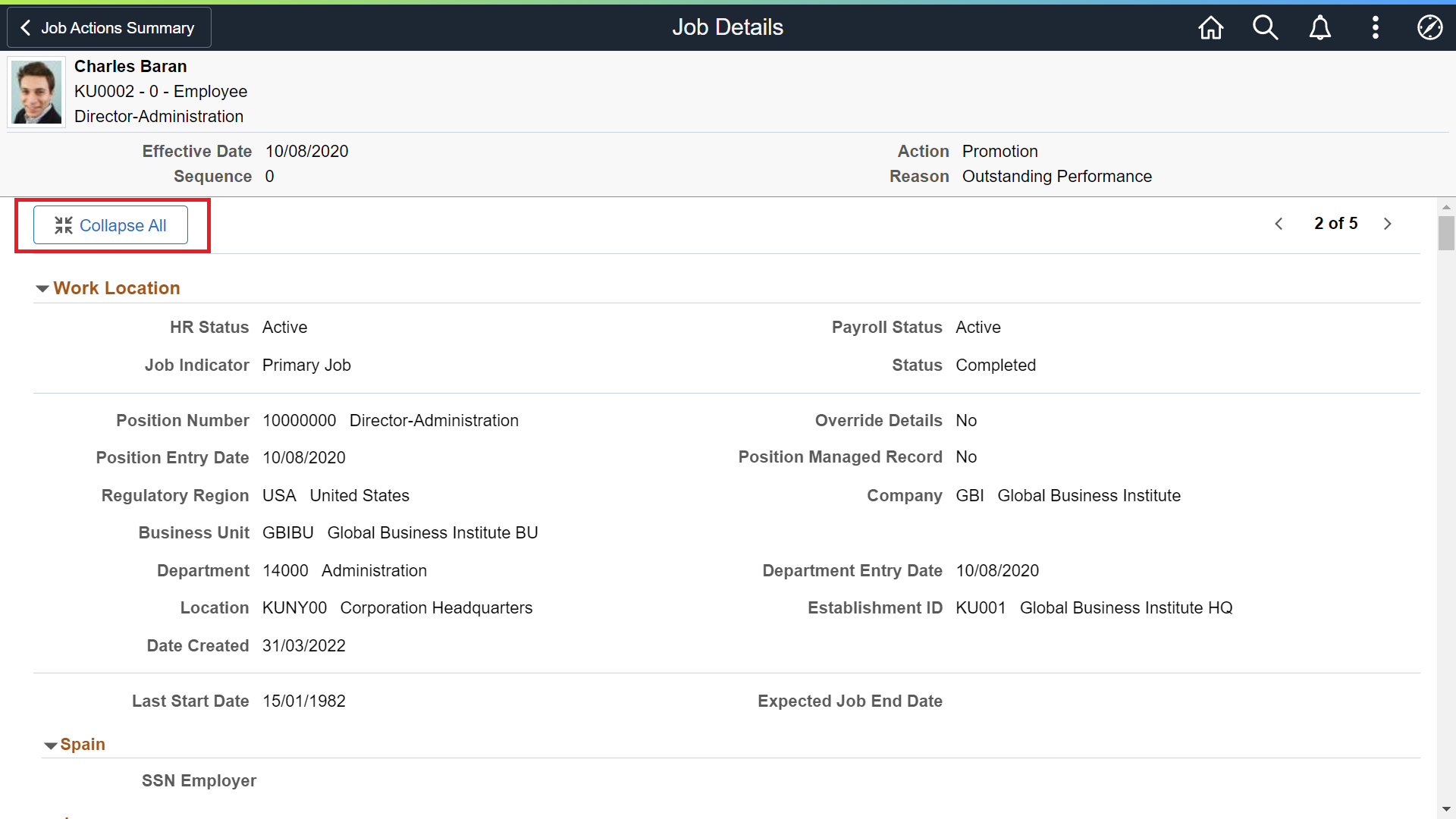Click the scrollbar up arrow
This screenshot has width=1456, height=819.
[1446, 206]
